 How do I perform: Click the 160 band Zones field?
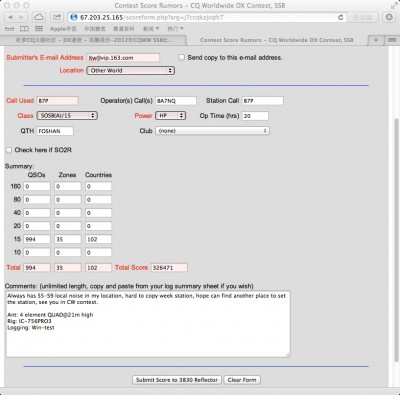pos(68,186)
